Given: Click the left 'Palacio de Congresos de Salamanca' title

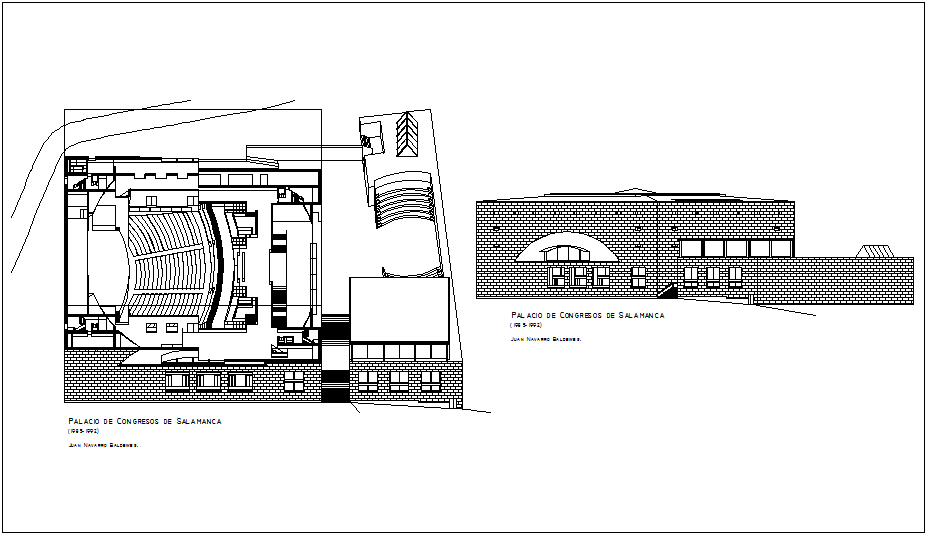Looking at the screenshot, I should click(145, 422).
